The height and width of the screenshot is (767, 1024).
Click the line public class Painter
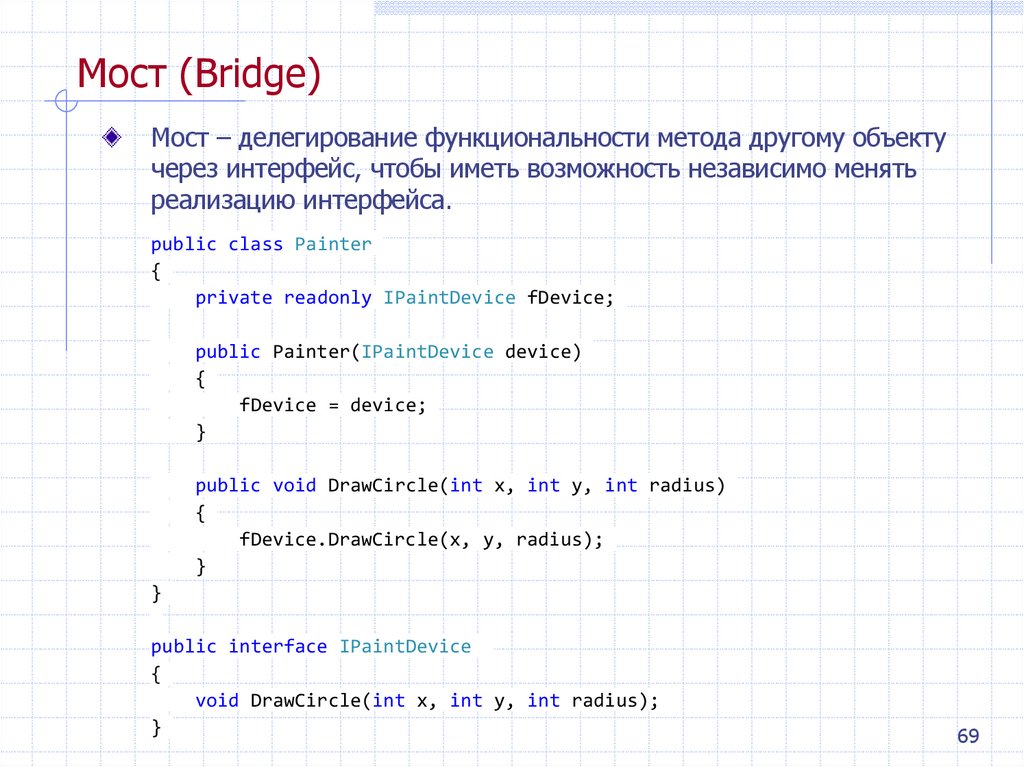(x=260, y=243)
